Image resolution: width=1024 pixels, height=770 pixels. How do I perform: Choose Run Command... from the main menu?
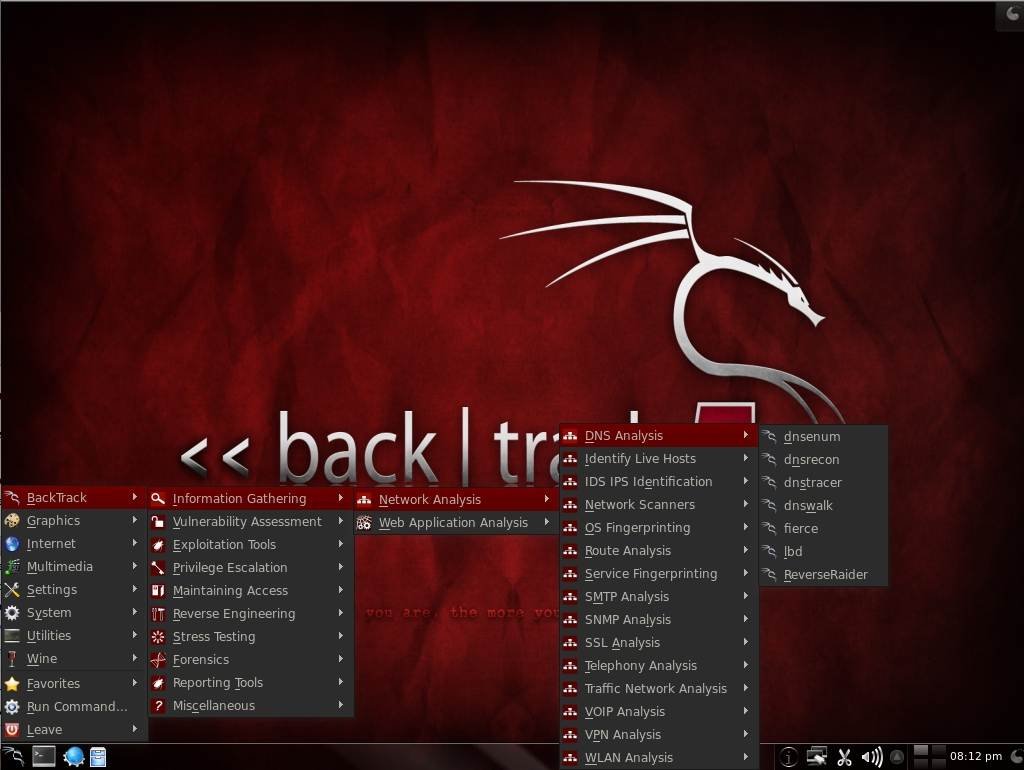pyautogui.click(x=76, y=707)
